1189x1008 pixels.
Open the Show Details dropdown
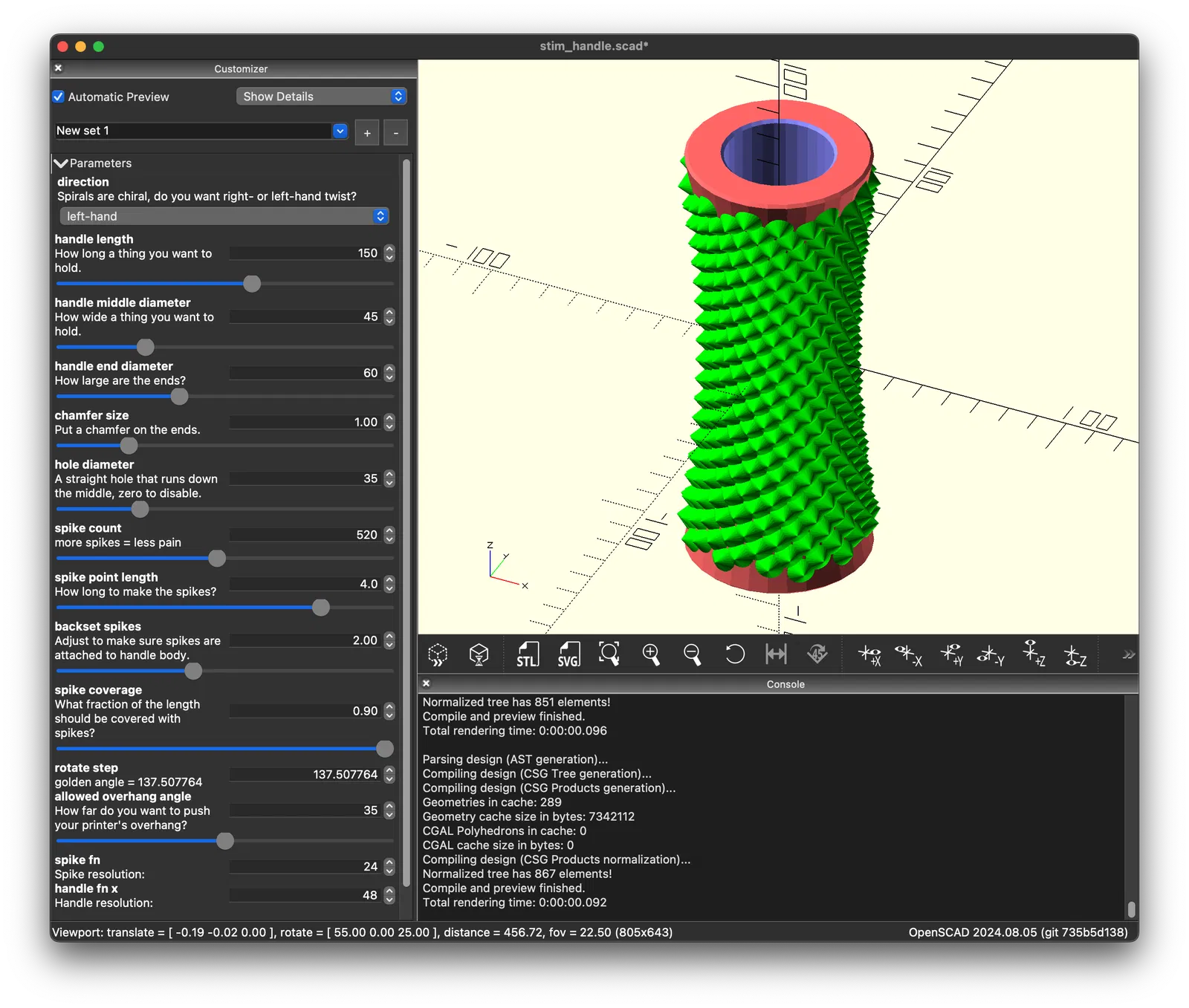pos(321,97)
